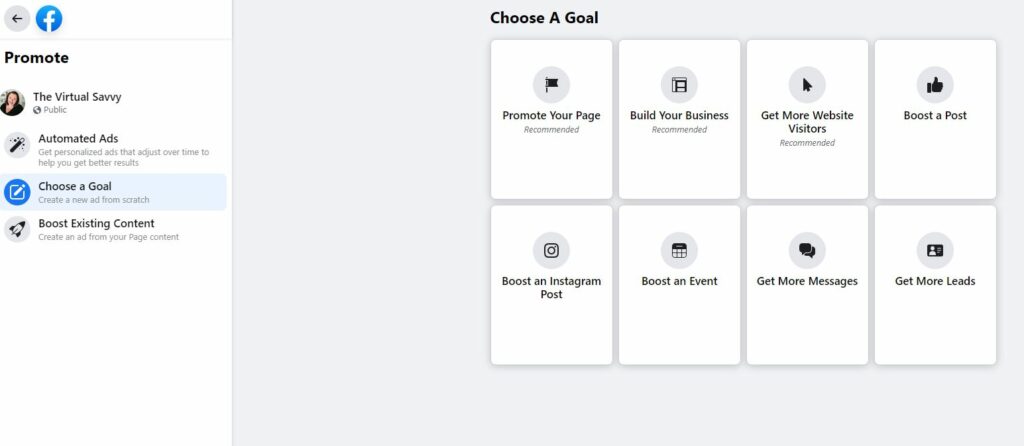This screenshot has height=446, width=1024.
Task: Open Boost Existing Content option
Action: [x=114, y=229]
